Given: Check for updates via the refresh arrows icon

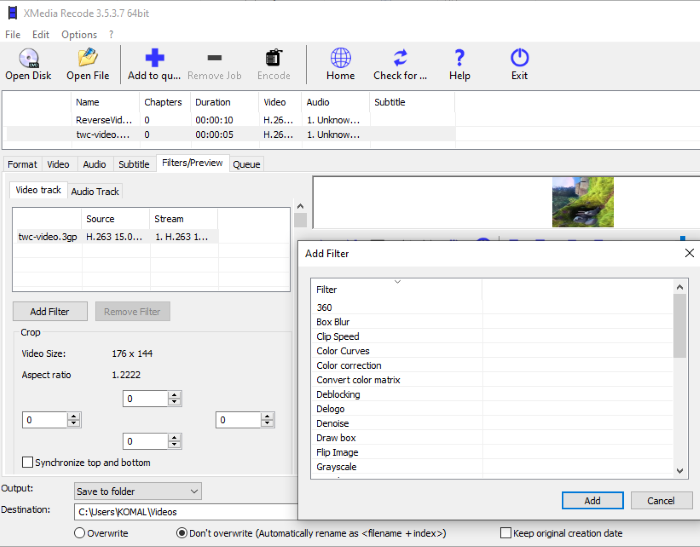Looking at the screenshot, I should point(400,58).
